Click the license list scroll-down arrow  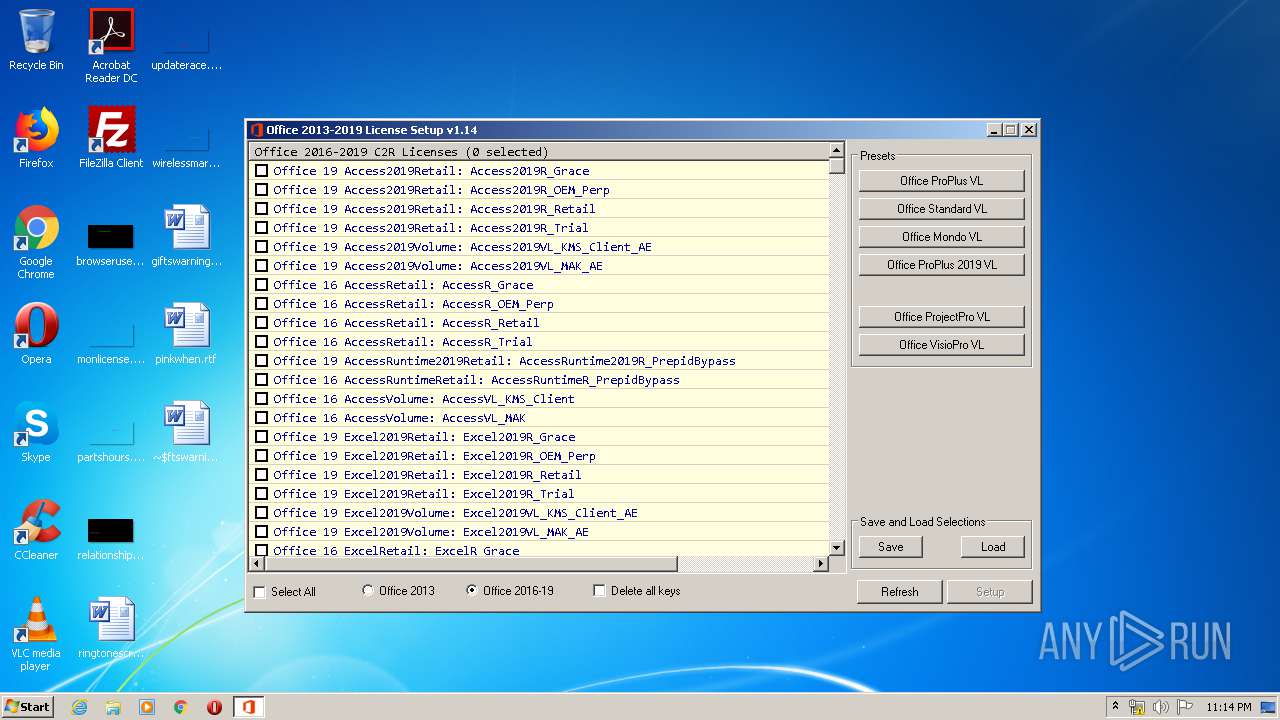836,548
